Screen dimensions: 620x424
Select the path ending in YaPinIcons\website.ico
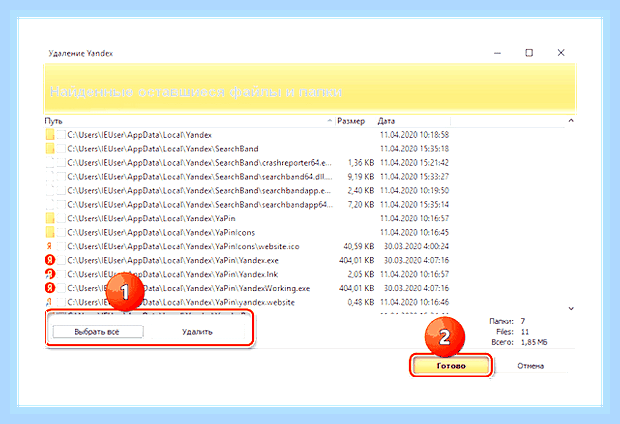coord(183,246)
